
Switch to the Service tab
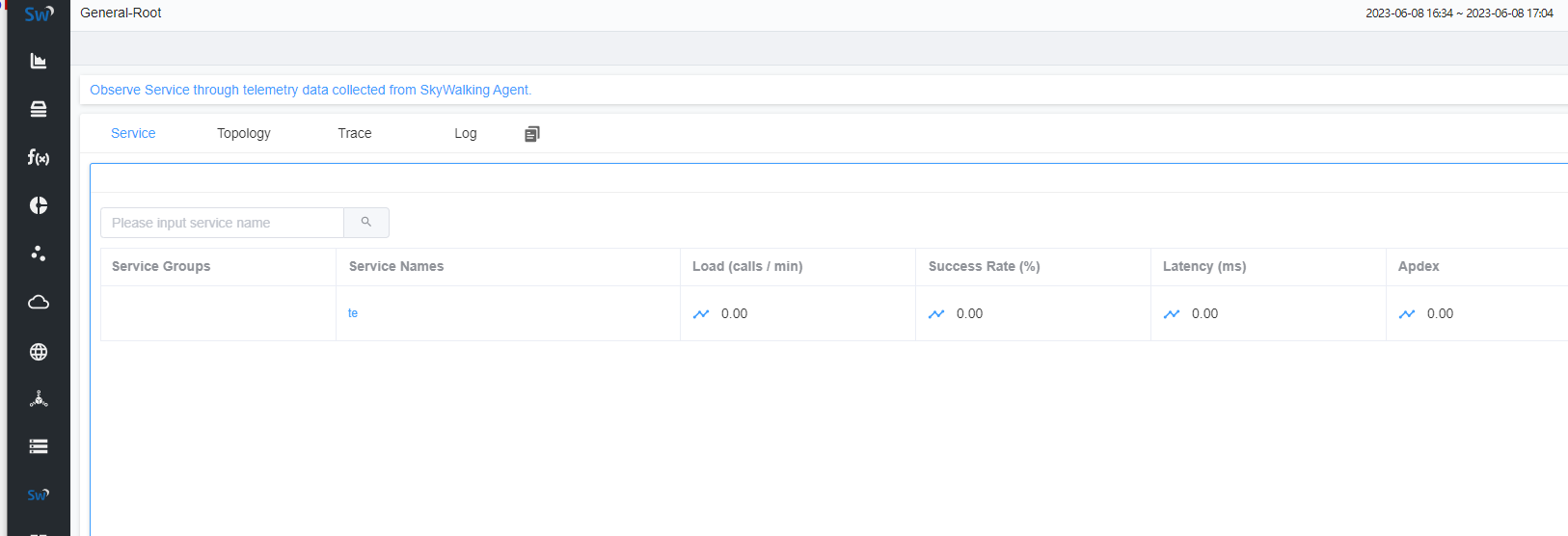(x=133, y=133)
